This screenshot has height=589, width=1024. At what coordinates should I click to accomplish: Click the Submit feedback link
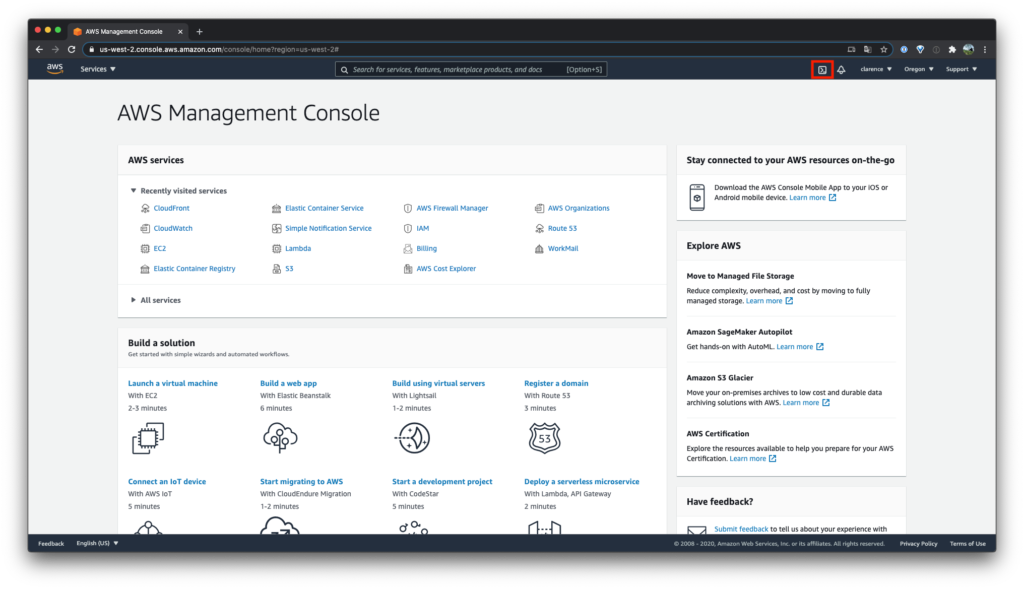pos(741,529)
